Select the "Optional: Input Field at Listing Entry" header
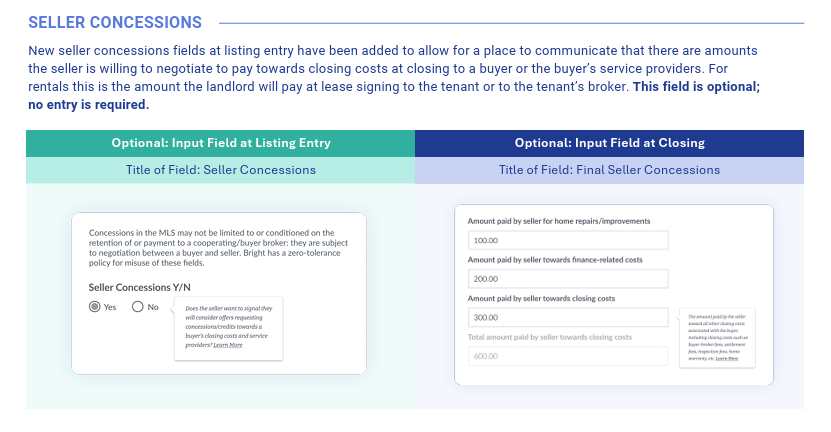This screenshot has width=831, height=432. coord(221,143)
